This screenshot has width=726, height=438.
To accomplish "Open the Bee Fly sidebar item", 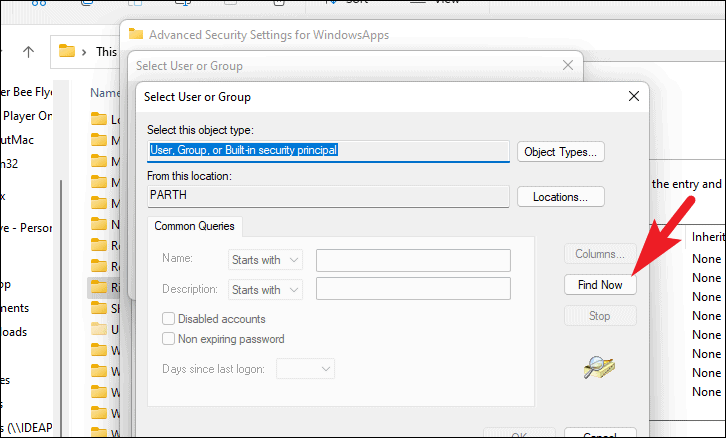I will pos(26,92).
